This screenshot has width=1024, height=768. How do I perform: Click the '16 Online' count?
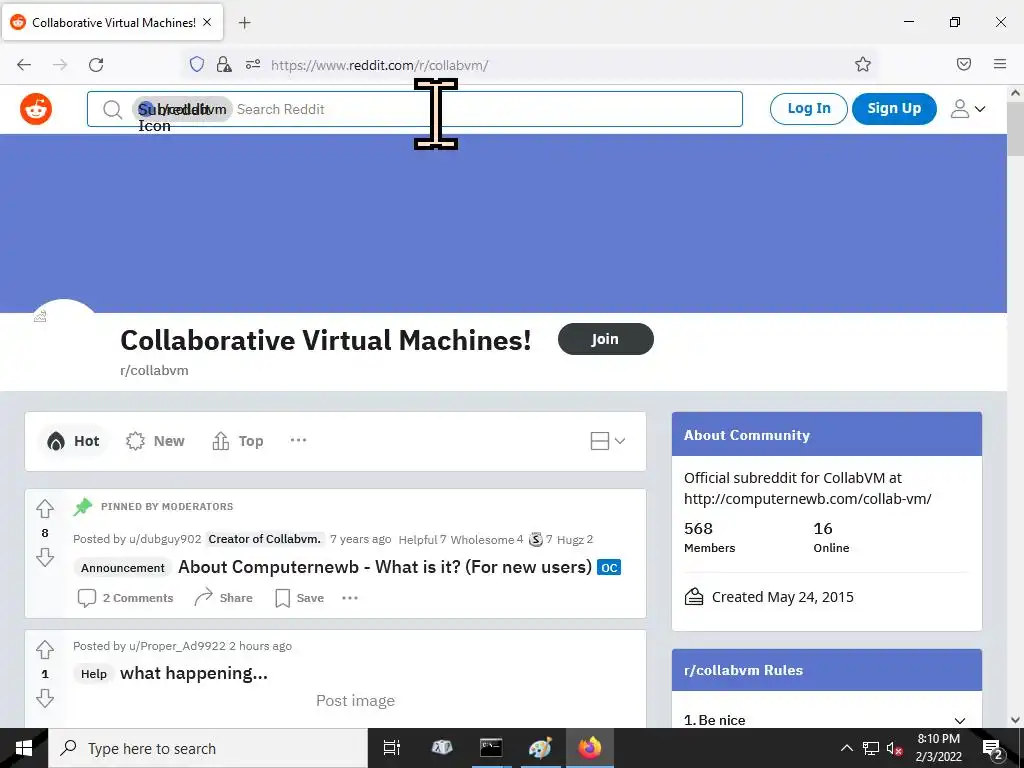[x=831, y=537]
